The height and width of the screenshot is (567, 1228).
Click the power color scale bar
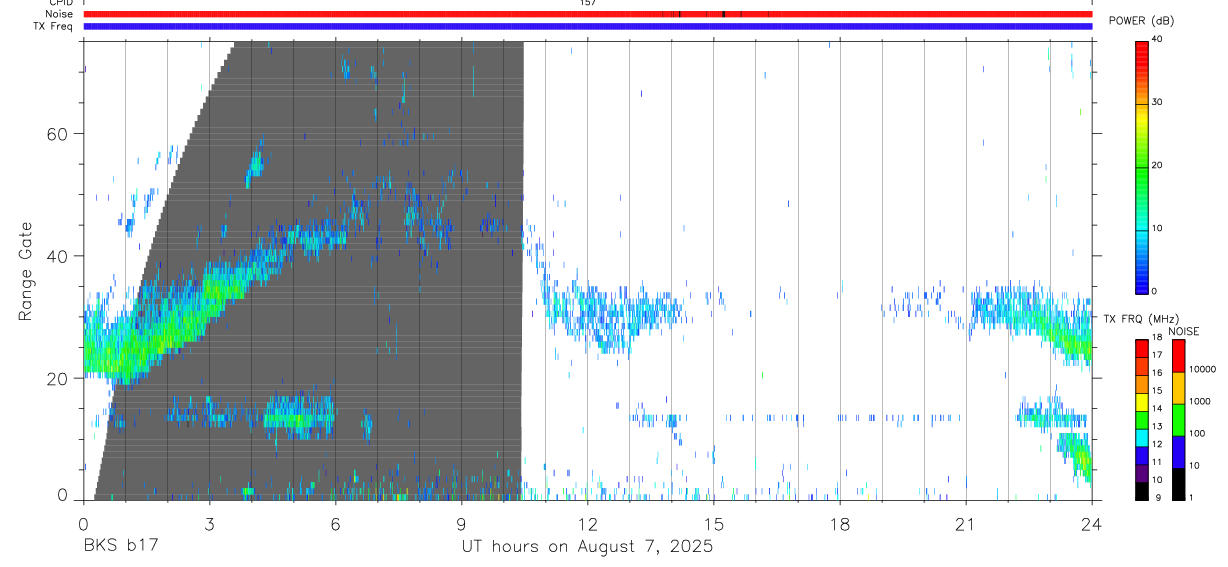(x=1142, y=166)
